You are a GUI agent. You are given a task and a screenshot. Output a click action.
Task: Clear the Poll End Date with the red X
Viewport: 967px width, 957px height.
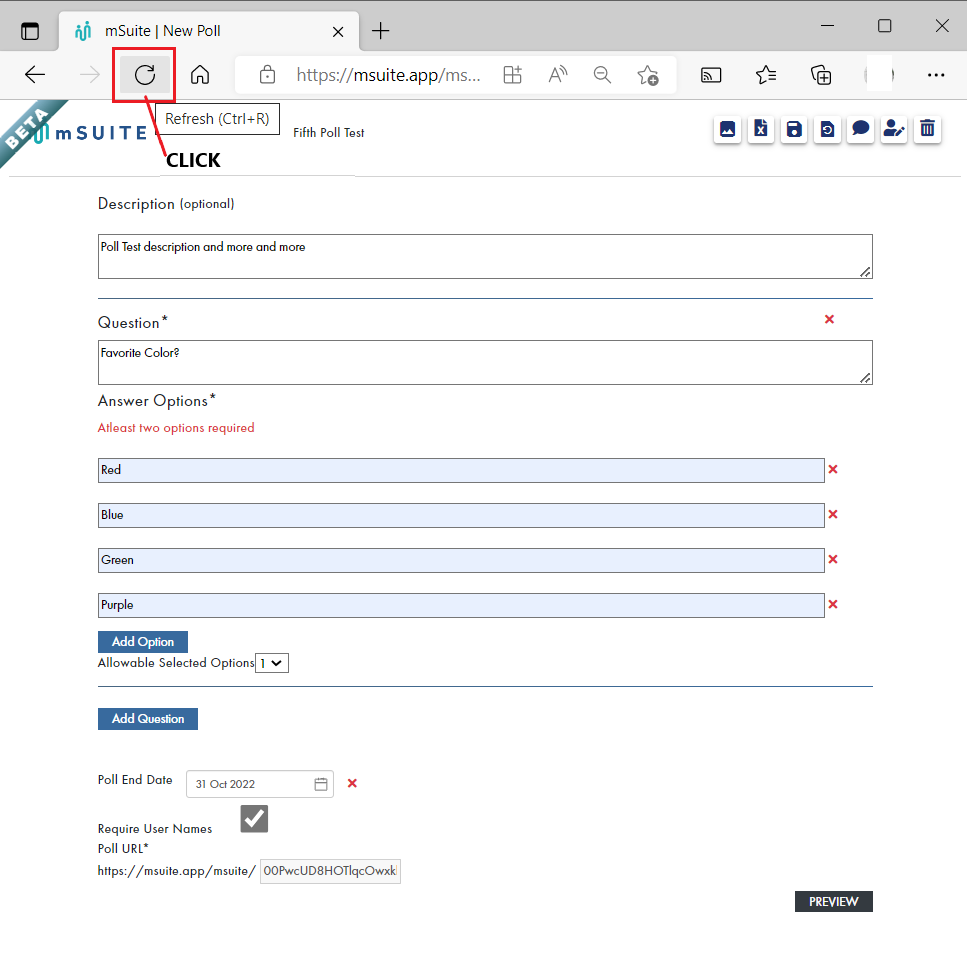tap(351, 784)
